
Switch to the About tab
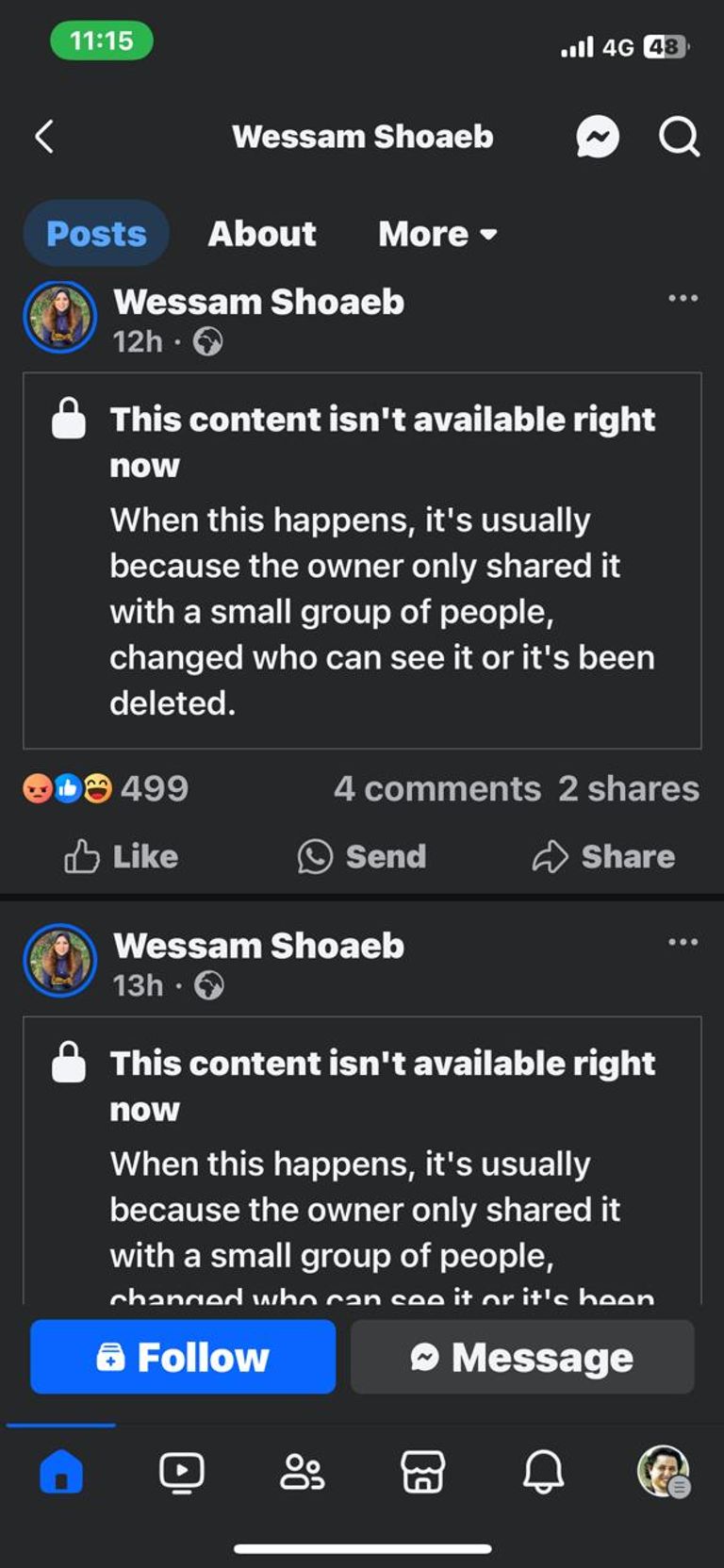coord(262,234)
